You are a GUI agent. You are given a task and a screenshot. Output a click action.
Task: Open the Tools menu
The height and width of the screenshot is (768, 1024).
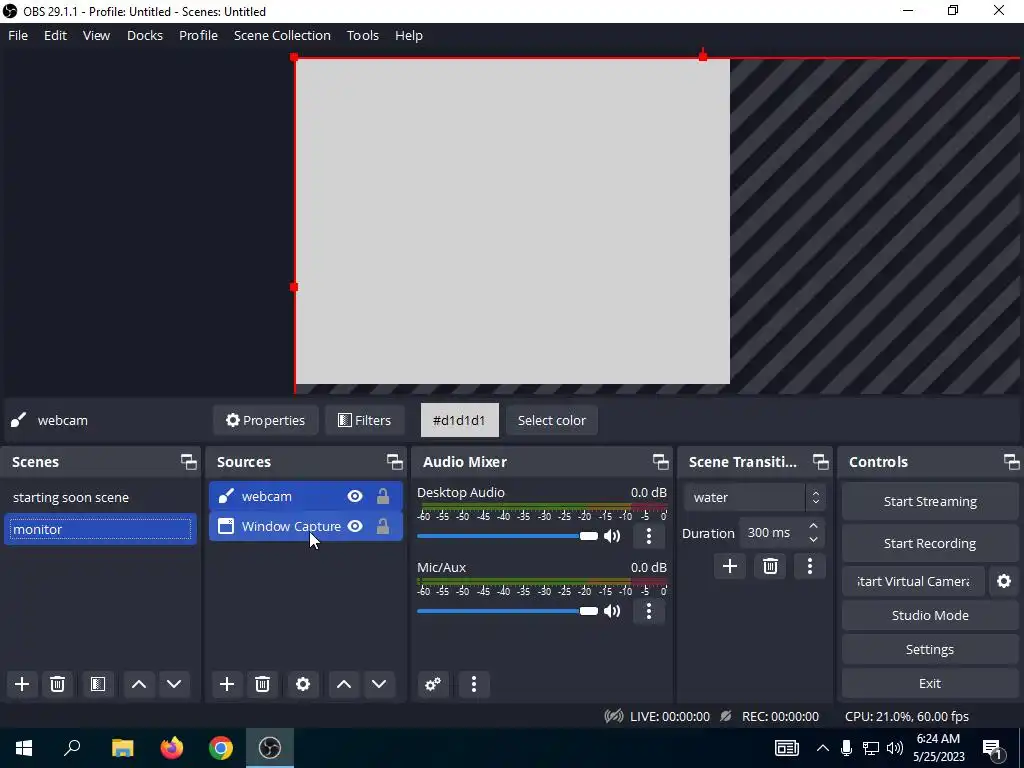coord(362,35)
